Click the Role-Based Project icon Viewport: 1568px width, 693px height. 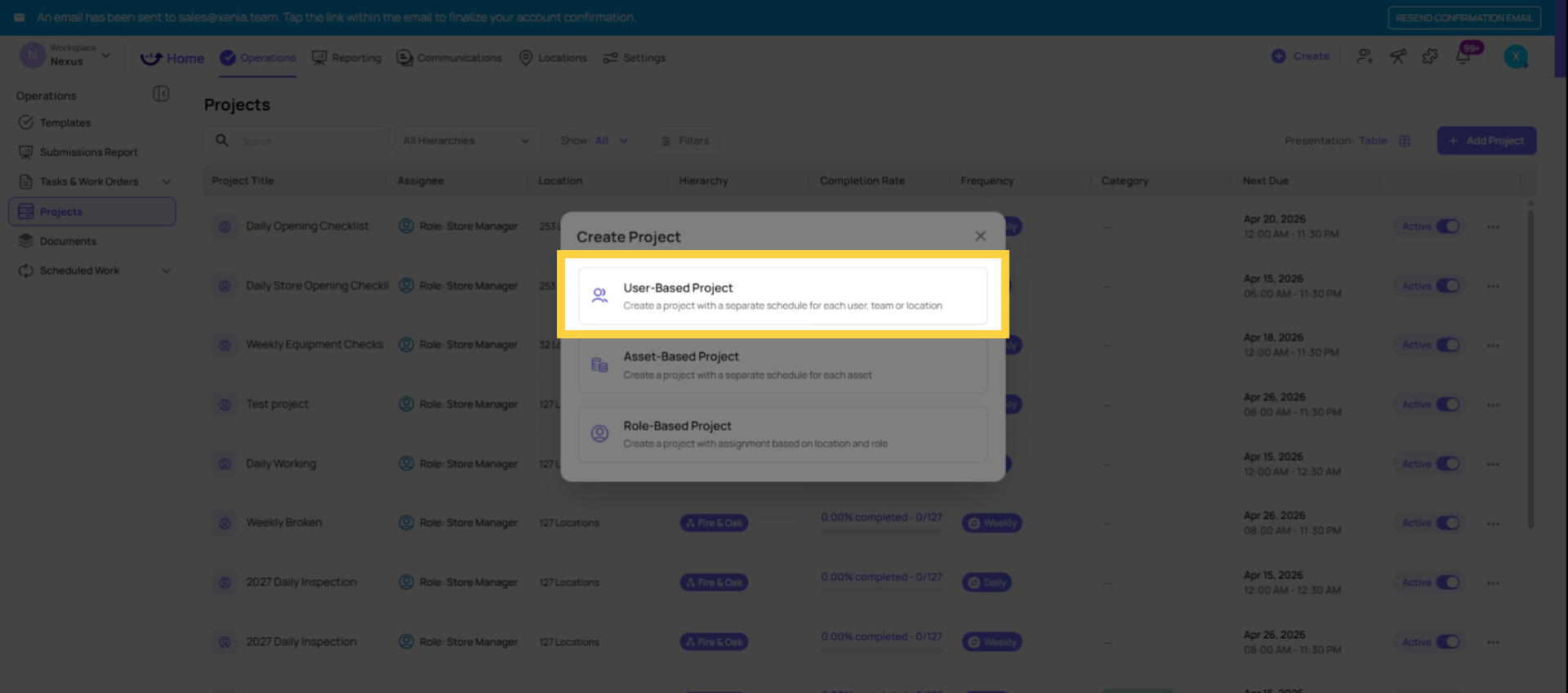[x=599, y=434]
